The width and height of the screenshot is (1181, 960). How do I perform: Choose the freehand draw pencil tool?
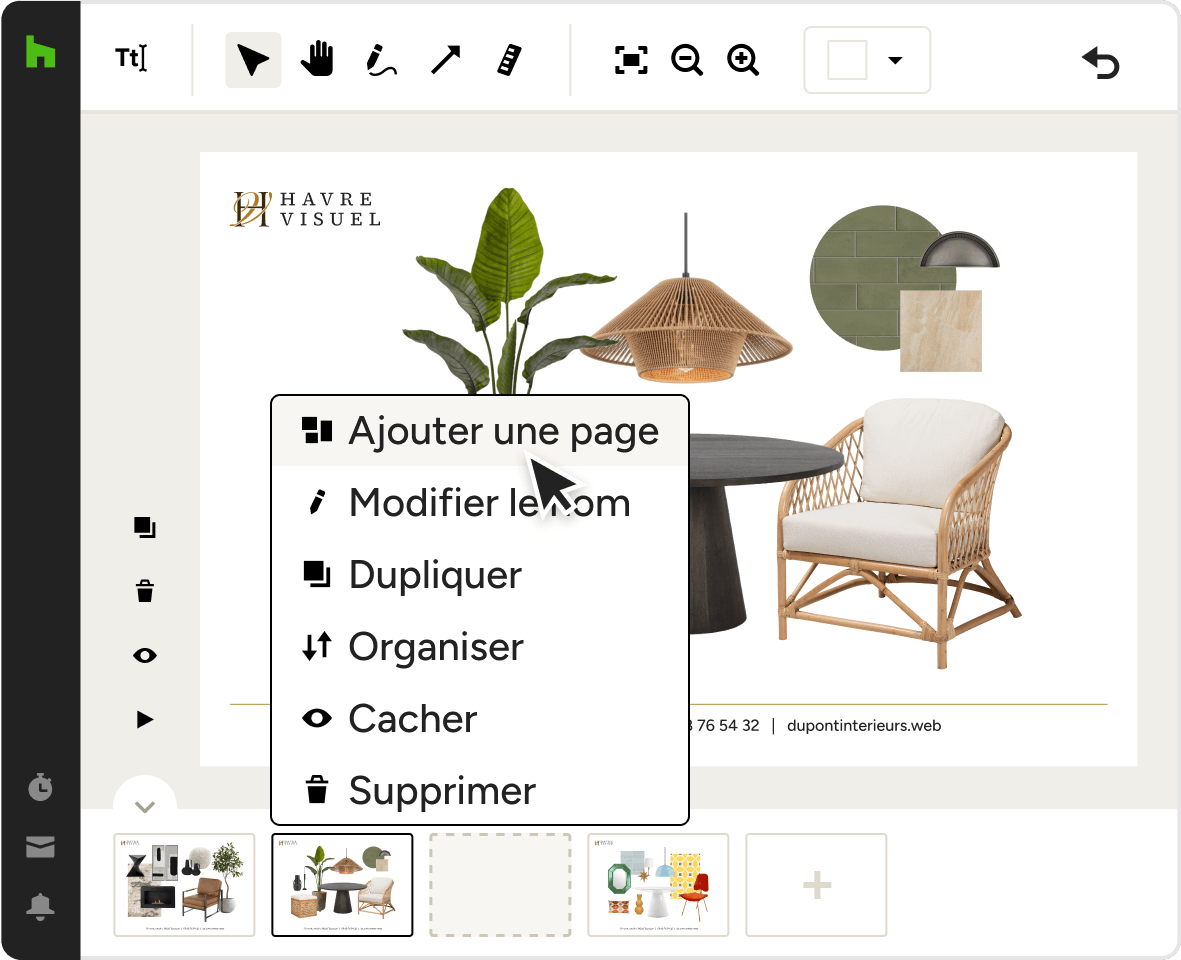click(x=381, y=60)
